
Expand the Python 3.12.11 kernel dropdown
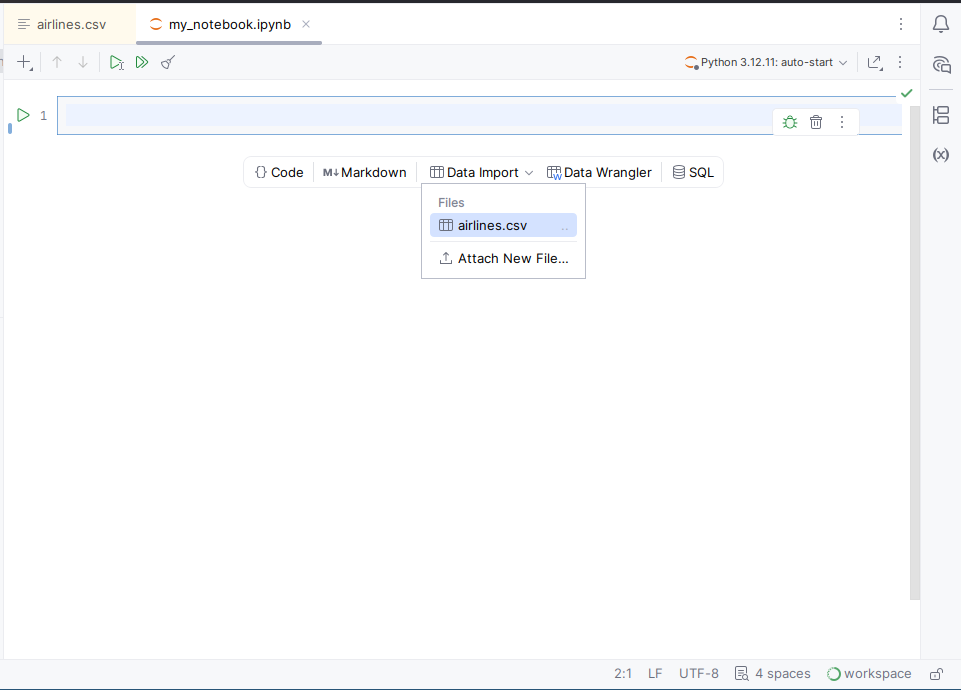[x=766, y=62]
